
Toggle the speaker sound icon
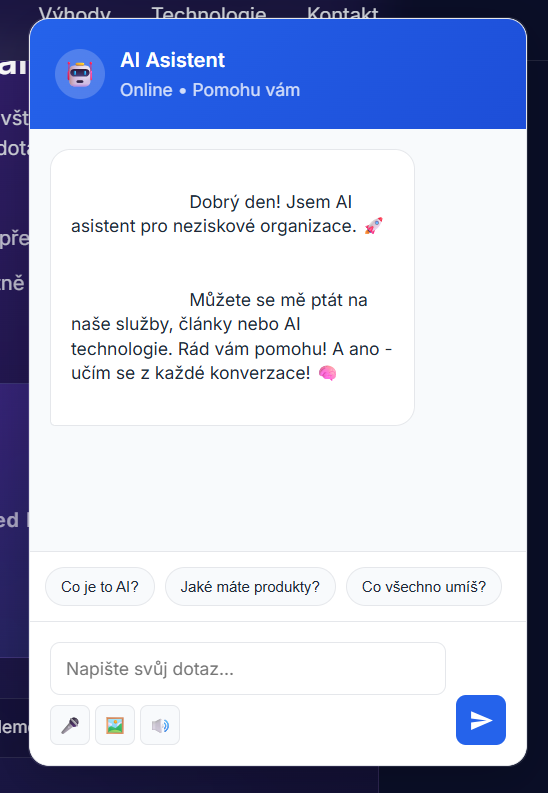click(x=160, y=725)
